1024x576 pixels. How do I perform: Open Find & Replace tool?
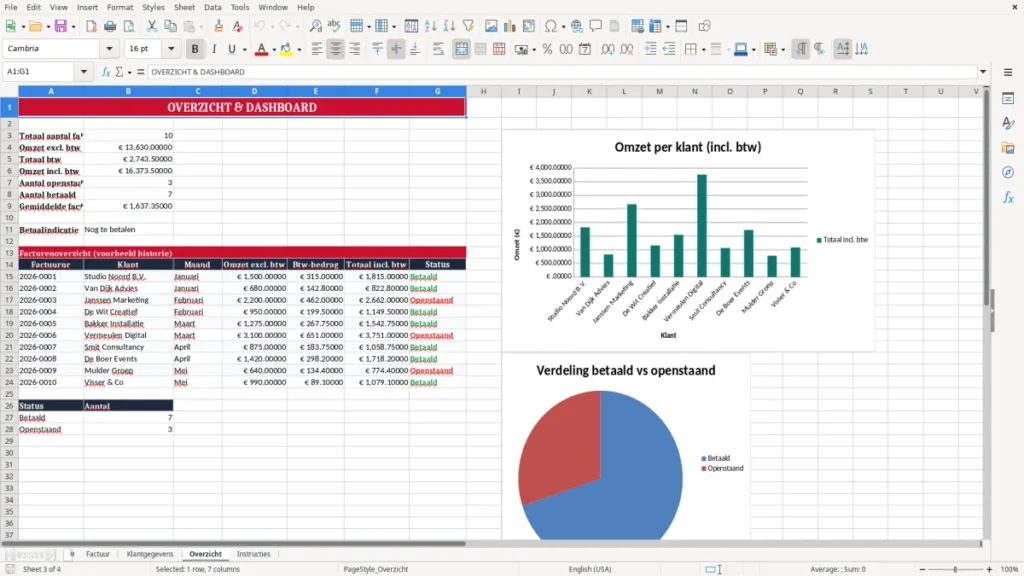315,26
